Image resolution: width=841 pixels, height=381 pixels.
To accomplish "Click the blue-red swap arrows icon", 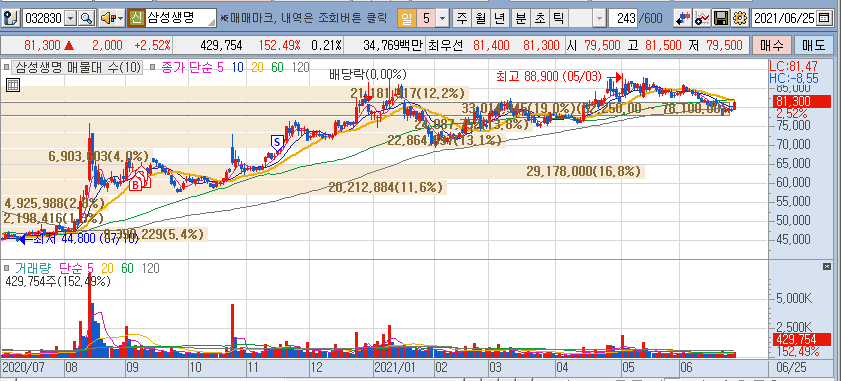I will tap(682, 19).
